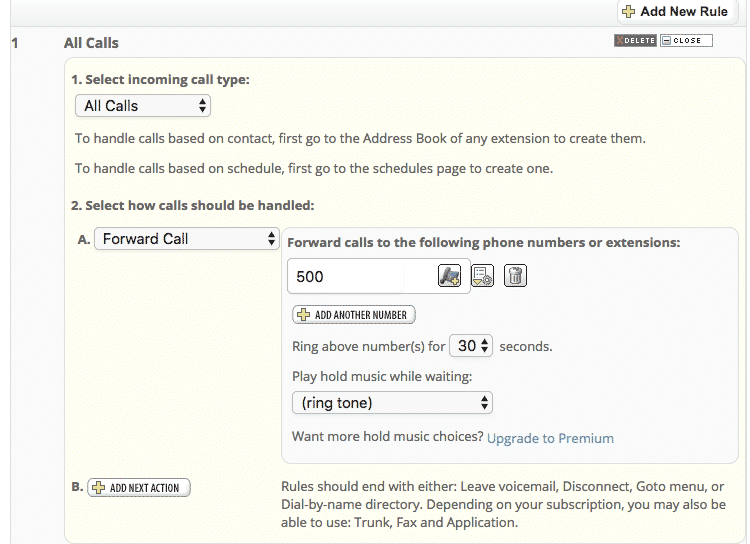Open the Forward Call action dropdown

[x=187, y=239]
